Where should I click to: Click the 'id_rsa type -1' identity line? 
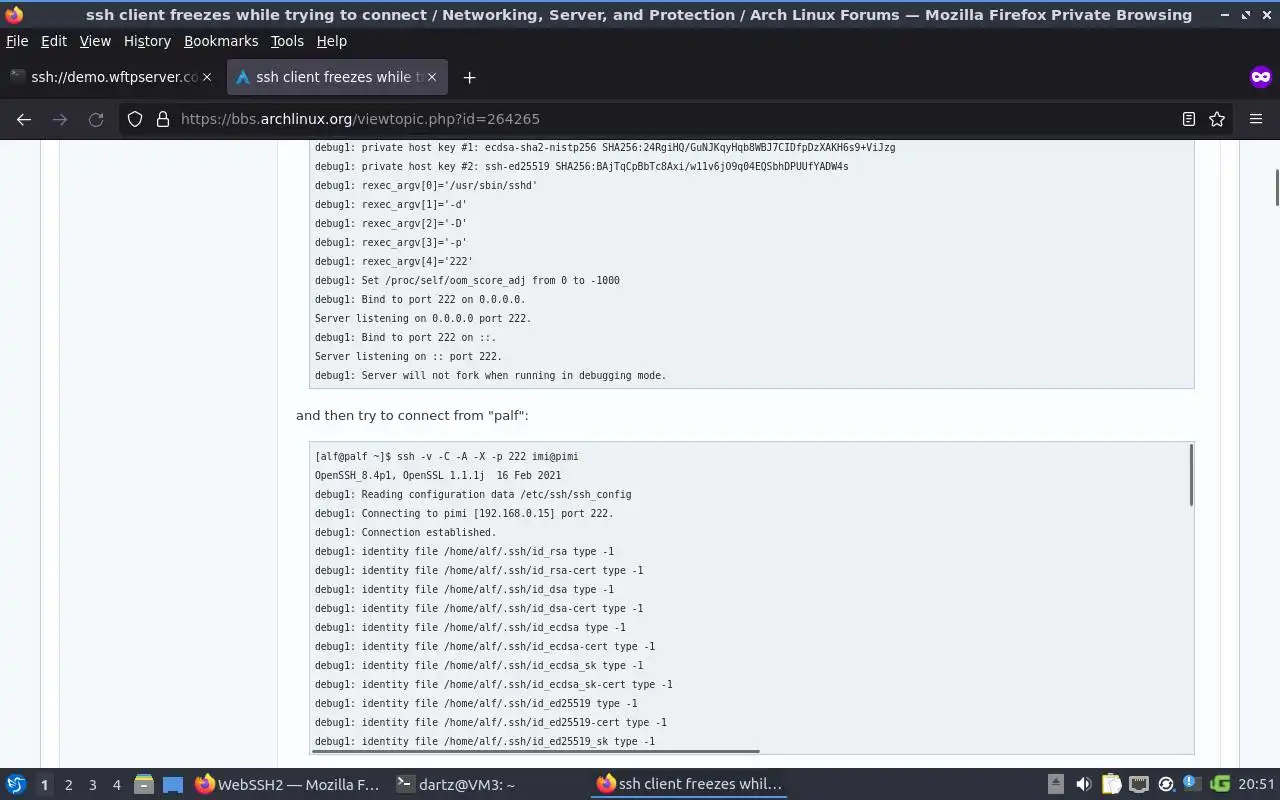click(x=464, y=551)
